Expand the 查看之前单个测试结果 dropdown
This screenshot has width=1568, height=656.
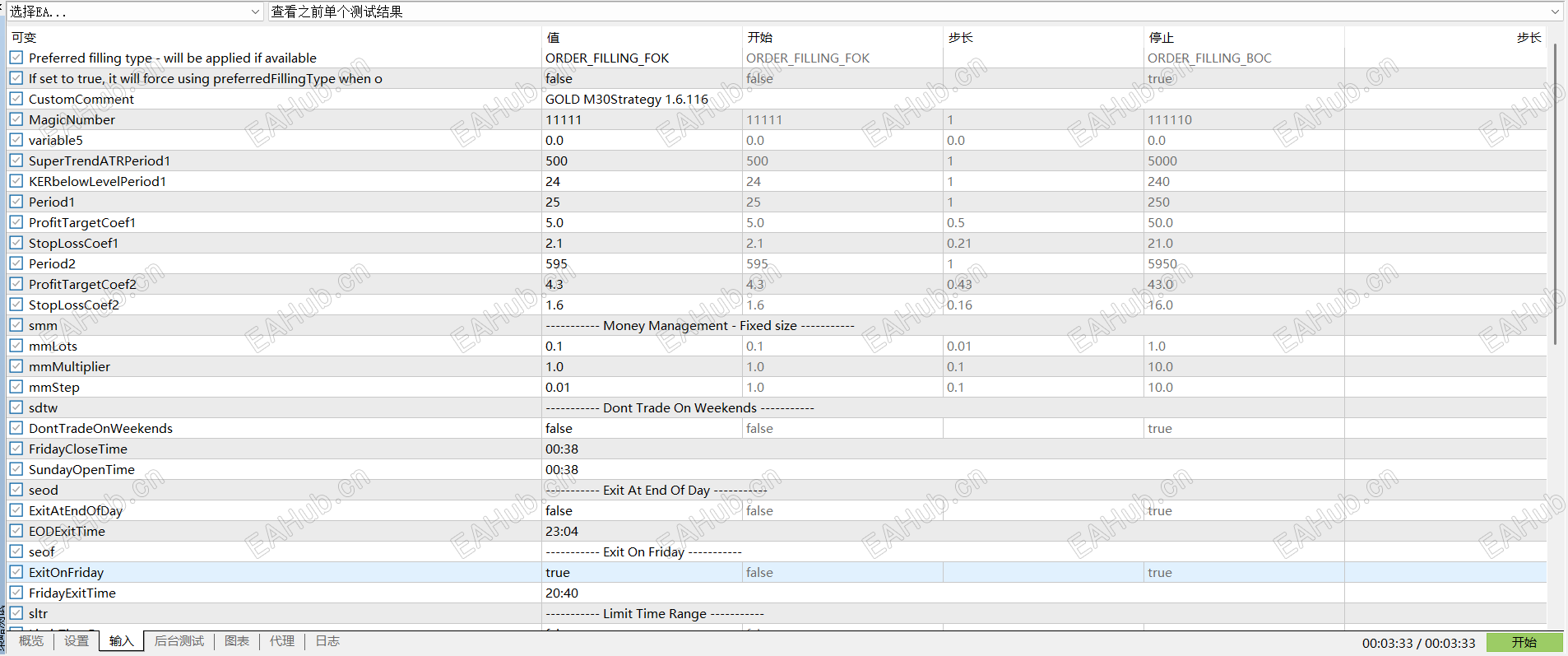[916, 12]
